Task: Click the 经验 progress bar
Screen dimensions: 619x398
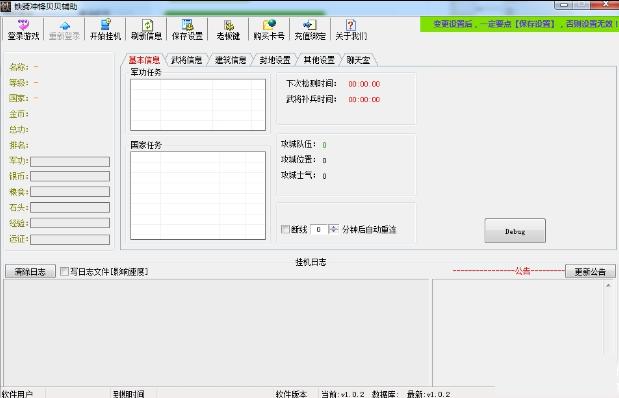Action: coord(70,223)
